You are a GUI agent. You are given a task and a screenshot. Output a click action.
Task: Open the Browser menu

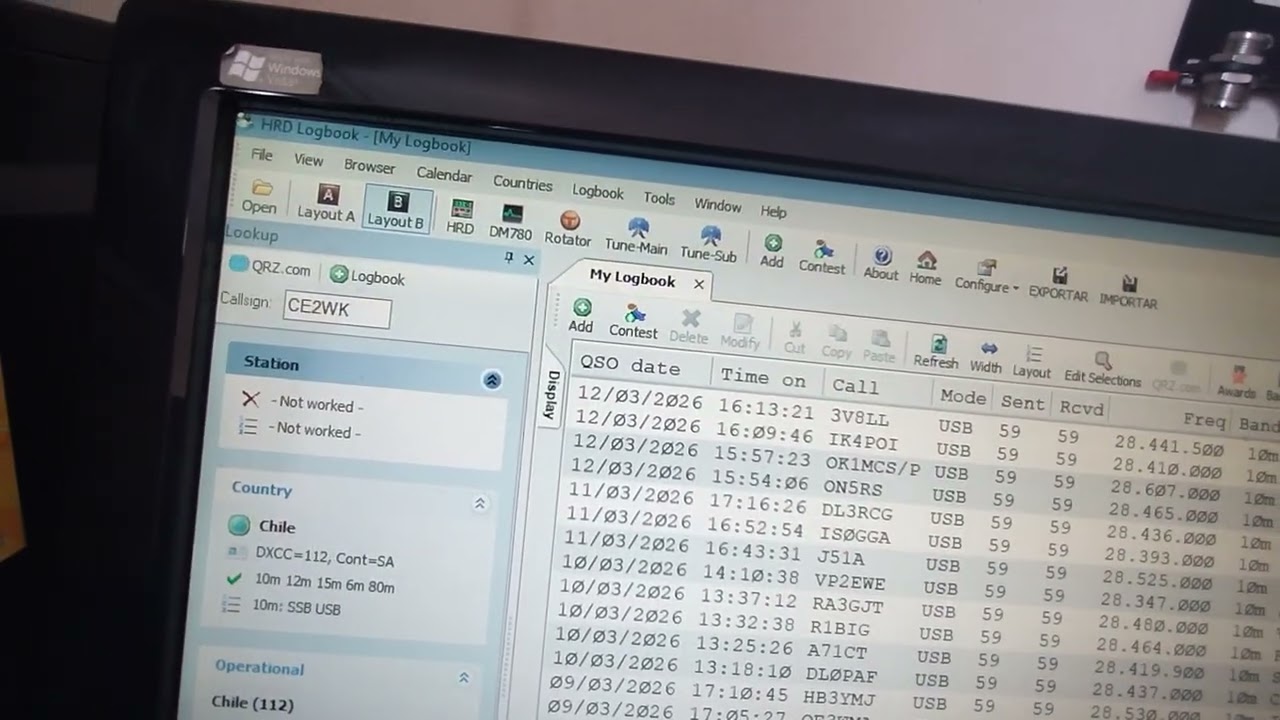370,167
